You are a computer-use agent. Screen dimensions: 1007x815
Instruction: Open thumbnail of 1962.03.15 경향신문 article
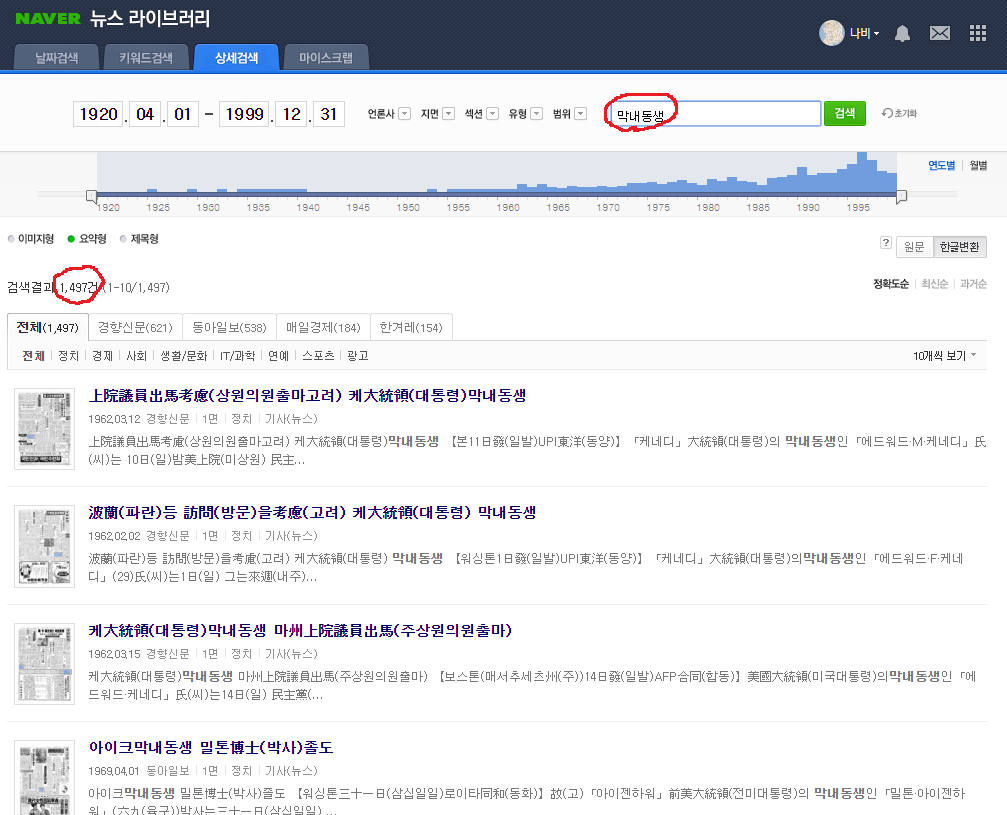coord(44,664)
